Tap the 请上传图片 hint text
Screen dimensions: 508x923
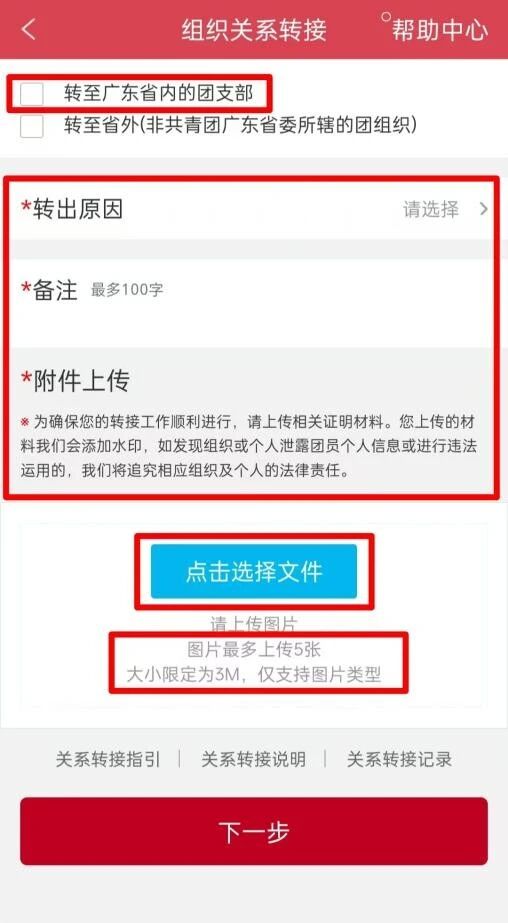tap(254, 624)
